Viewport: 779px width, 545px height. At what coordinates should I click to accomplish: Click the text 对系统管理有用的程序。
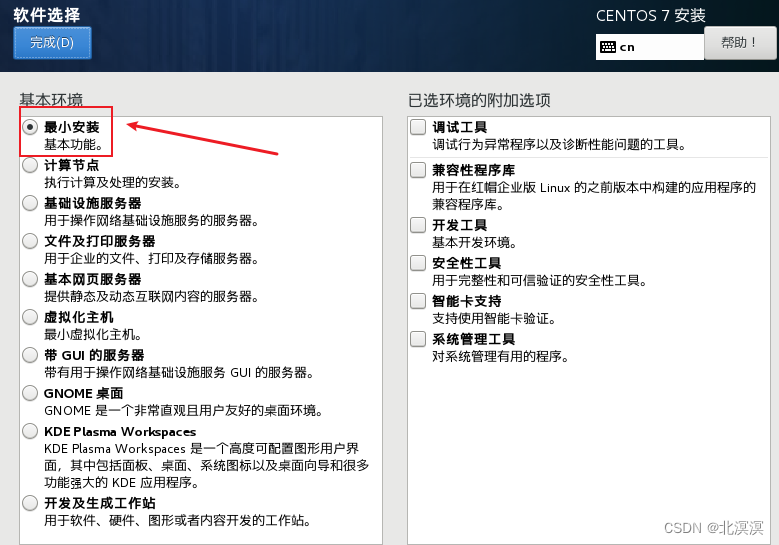[500, 356]
